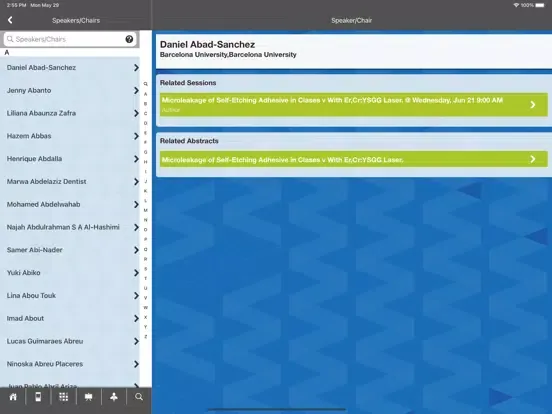Open the grid menu icon
This screenshot has height=414, width=552.
[x=63, y=397]
